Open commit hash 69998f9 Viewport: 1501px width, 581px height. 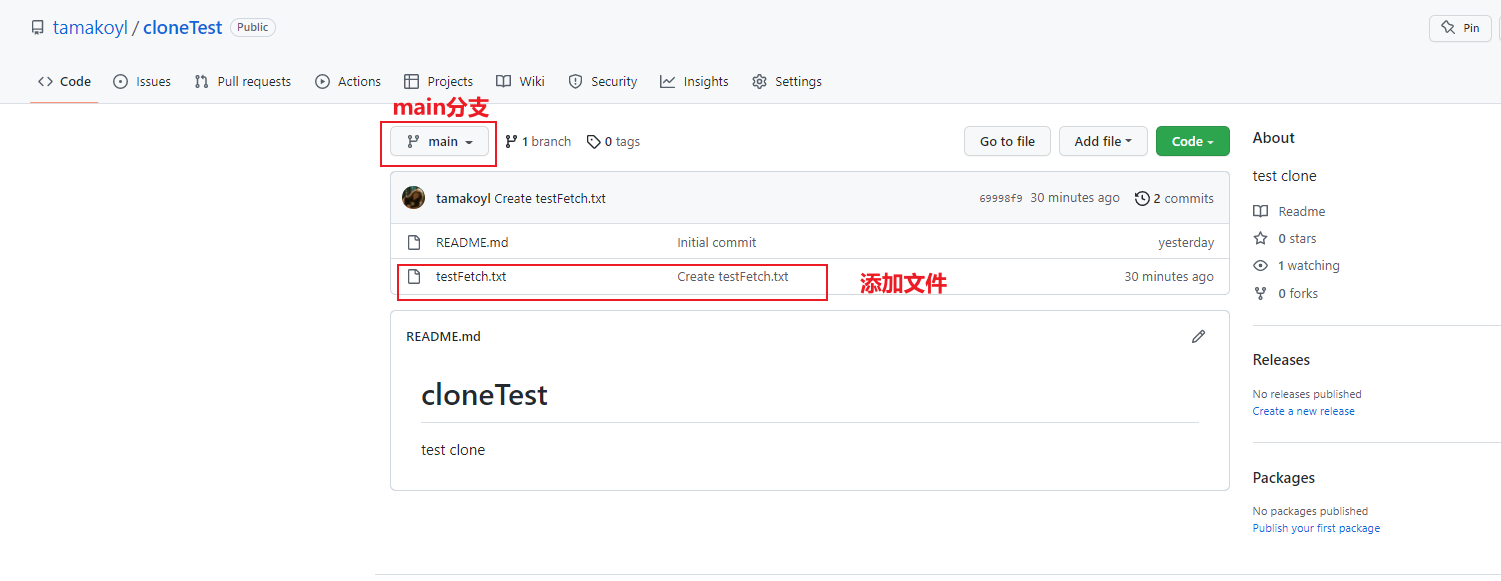click(1000, 199)
